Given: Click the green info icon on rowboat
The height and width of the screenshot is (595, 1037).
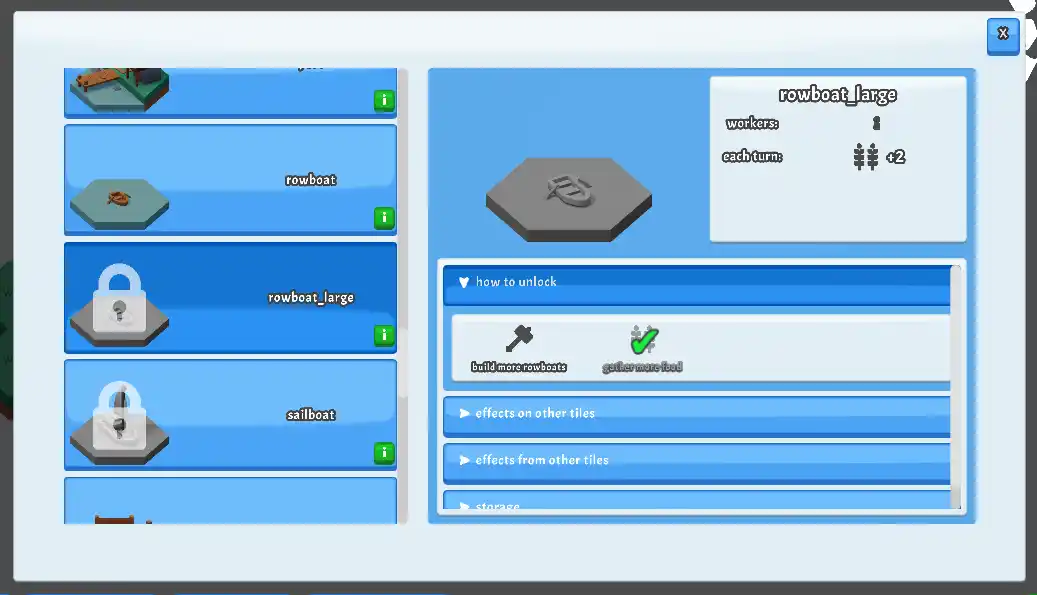Looking at the screenshot, I should (x=383, y=217).
